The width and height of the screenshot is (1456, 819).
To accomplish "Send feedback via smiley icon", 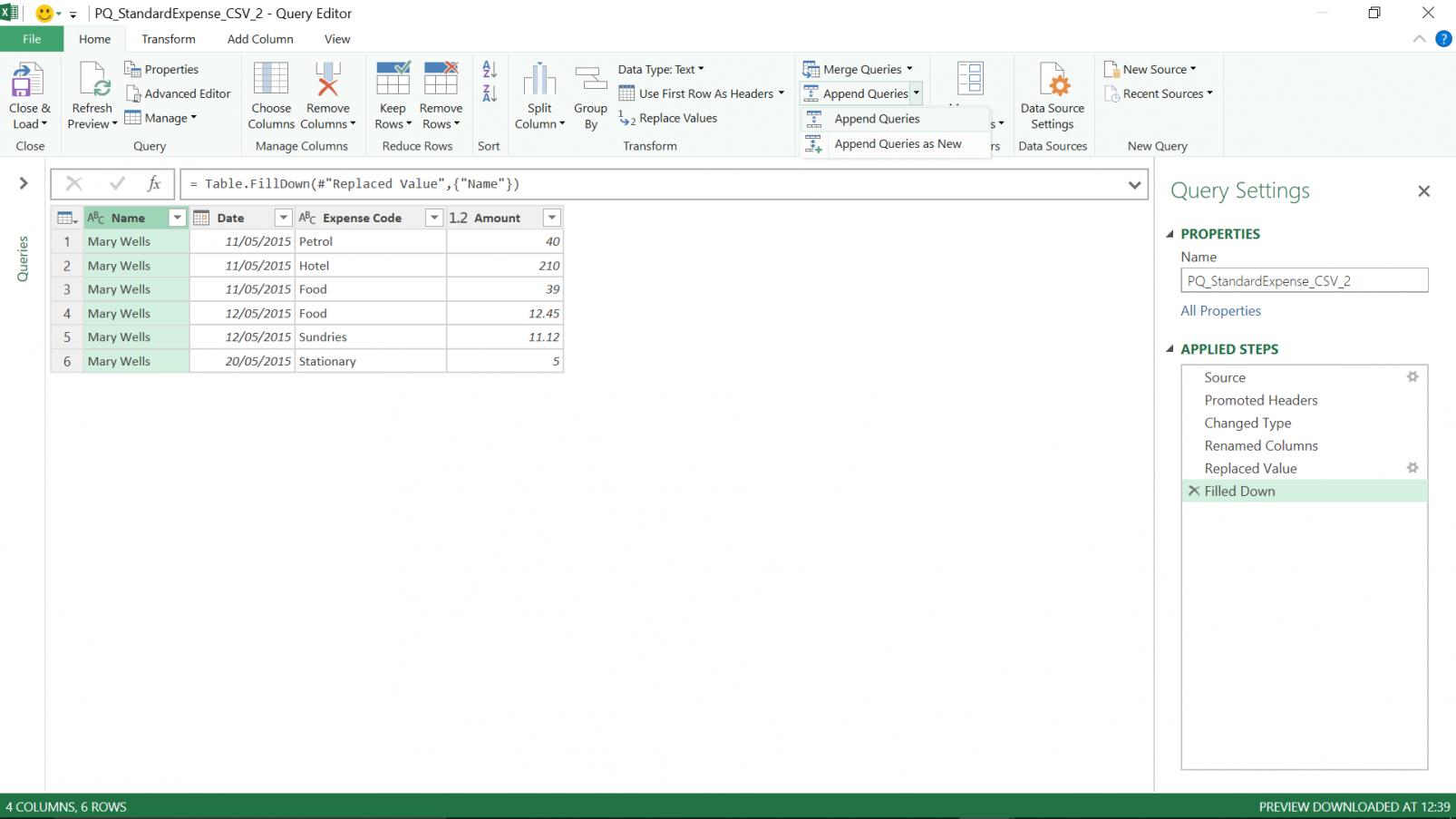I will pos(44,14).
